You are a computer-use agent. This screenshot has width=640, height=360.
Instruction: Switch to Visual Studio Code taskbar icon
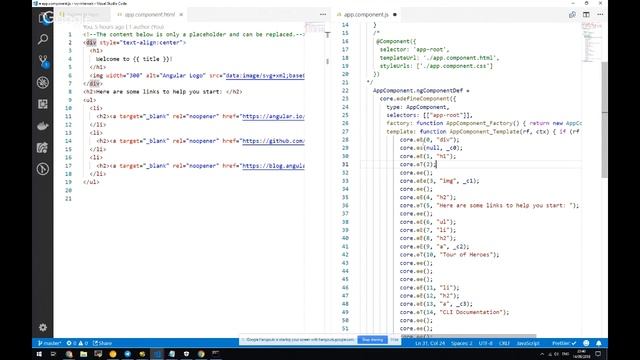[157, 354]
